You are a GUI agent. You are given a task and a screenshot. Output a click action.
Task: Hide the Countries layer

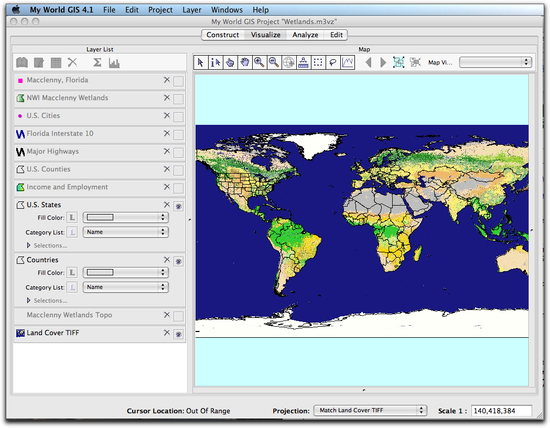pos(178,261)
